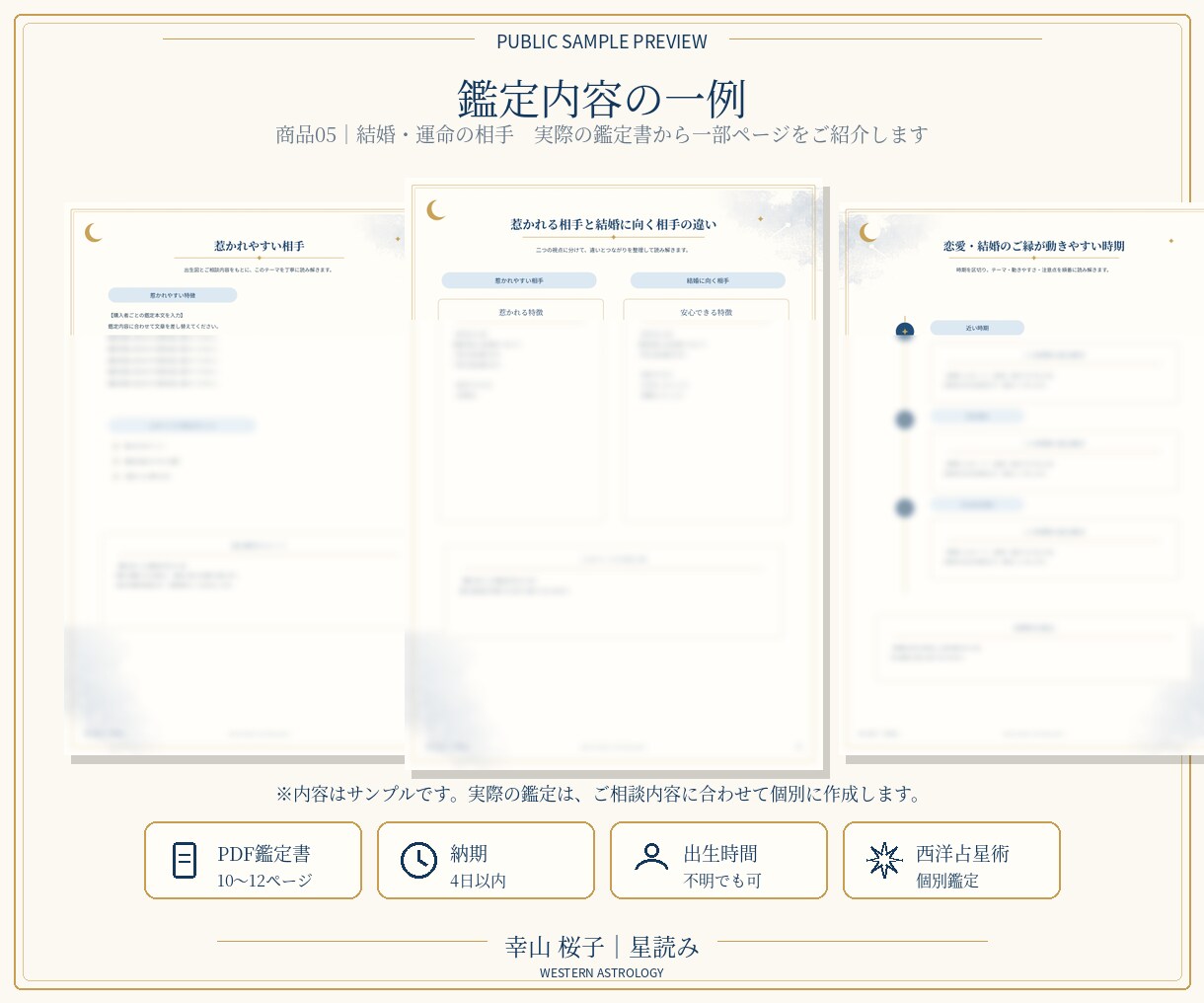Click the person icon beside 出生時間

coord(651,857)
